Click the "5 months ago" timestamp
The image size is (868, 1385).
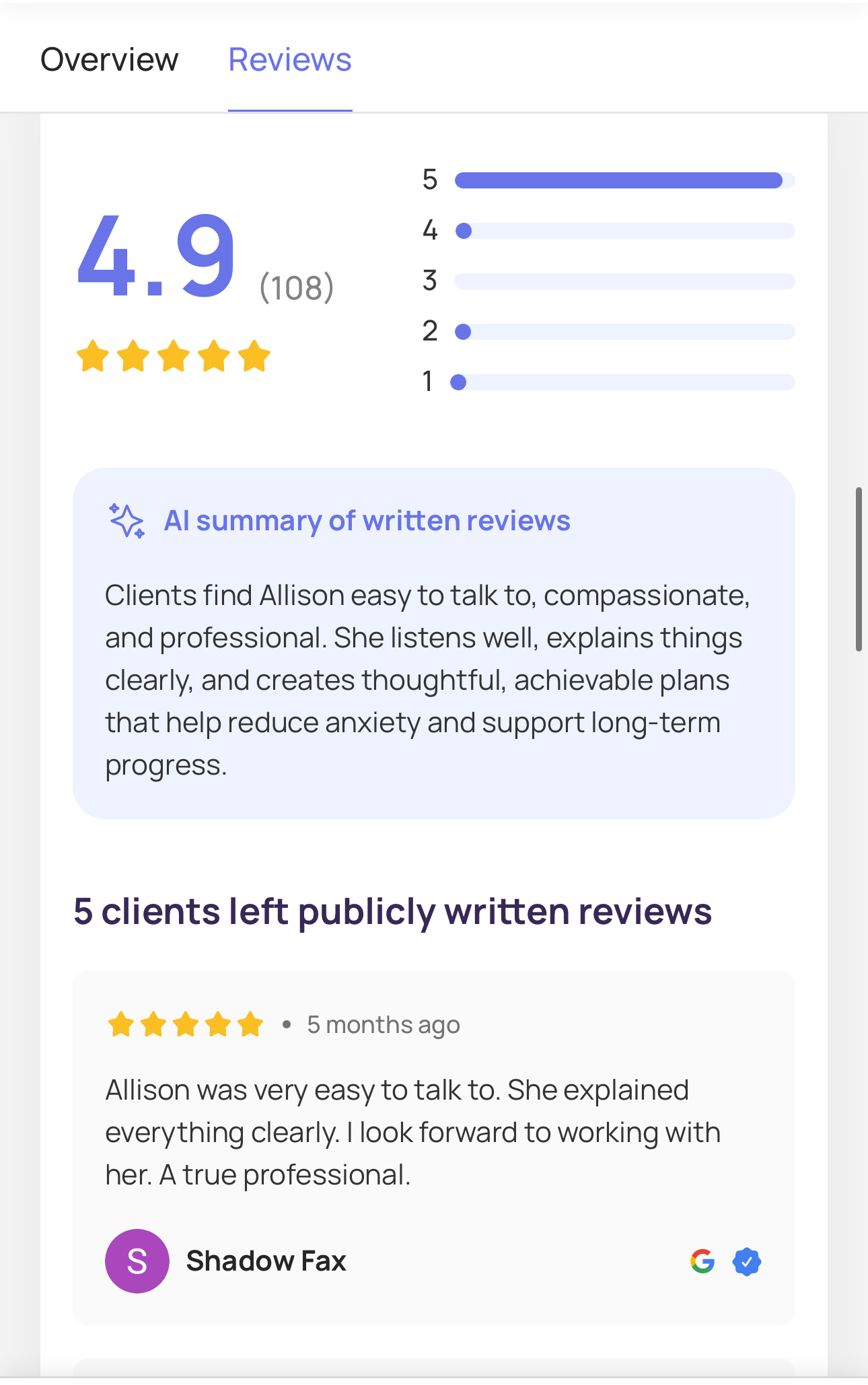[384, 1024]
